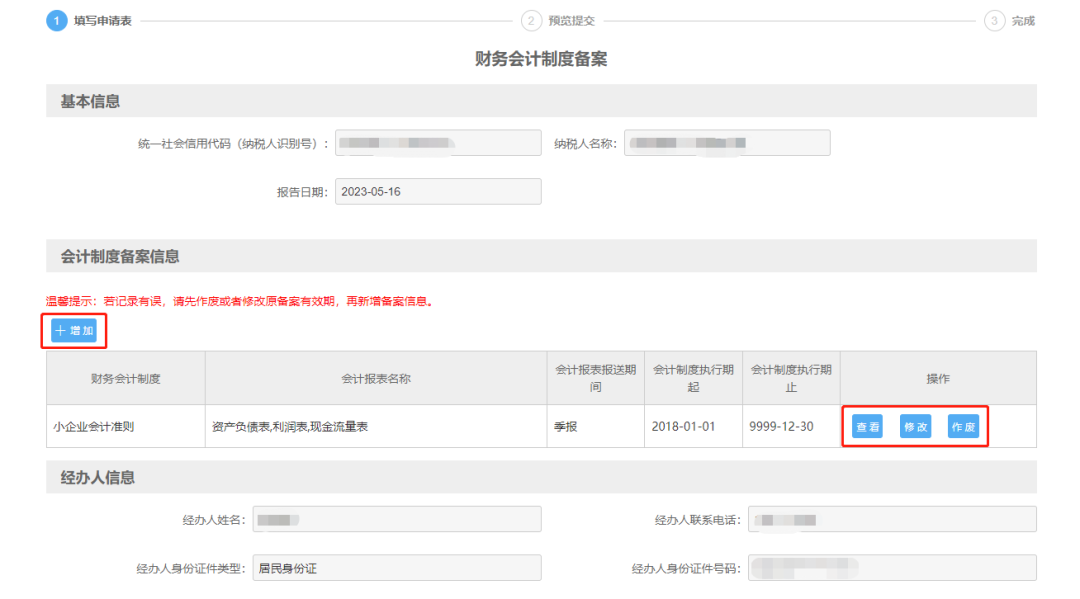The image size is (1080, 599).
Task: Click the 会计制度执行期起 column header
Action: pos(694,379)
